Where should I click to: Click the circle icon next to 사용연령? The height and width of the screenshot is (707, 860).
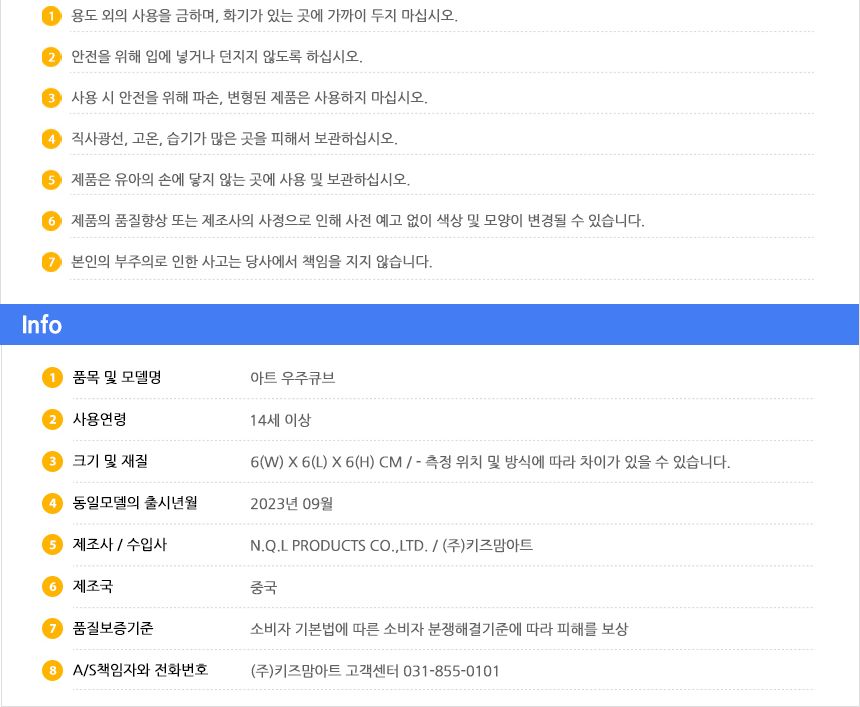point(51,419)
